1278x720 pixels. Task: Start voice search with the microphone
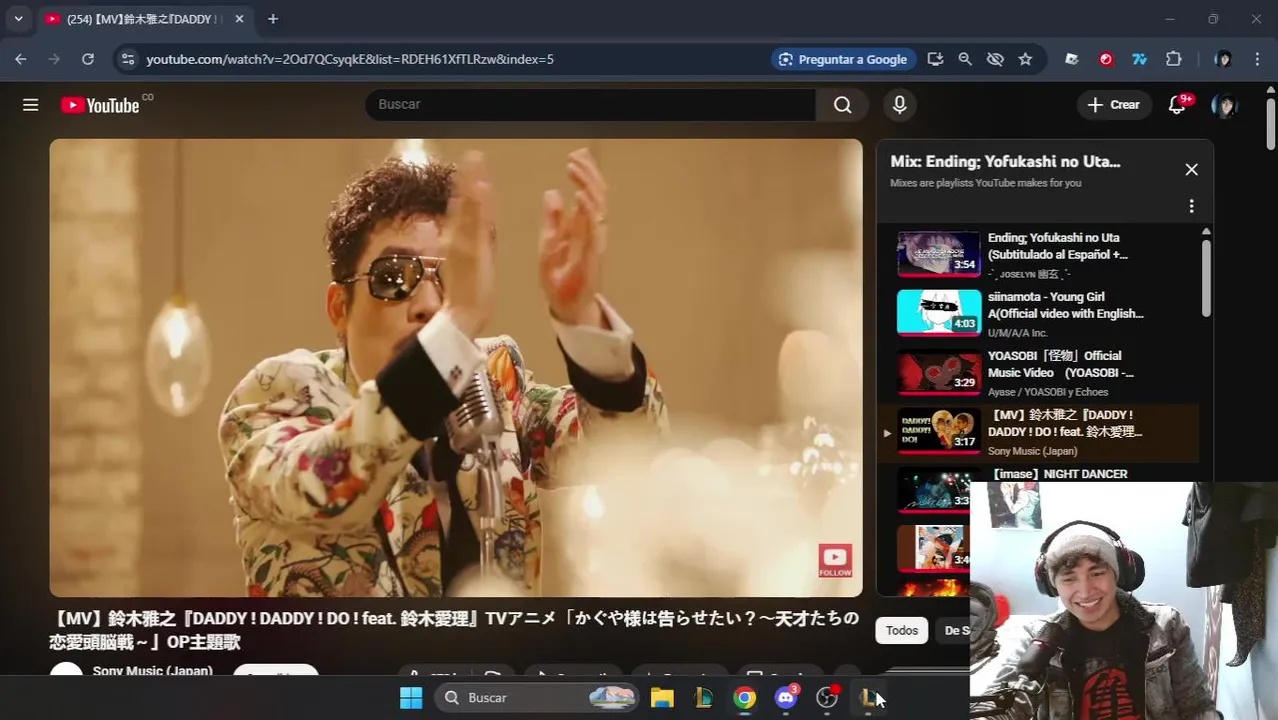(x=900, y=105)
